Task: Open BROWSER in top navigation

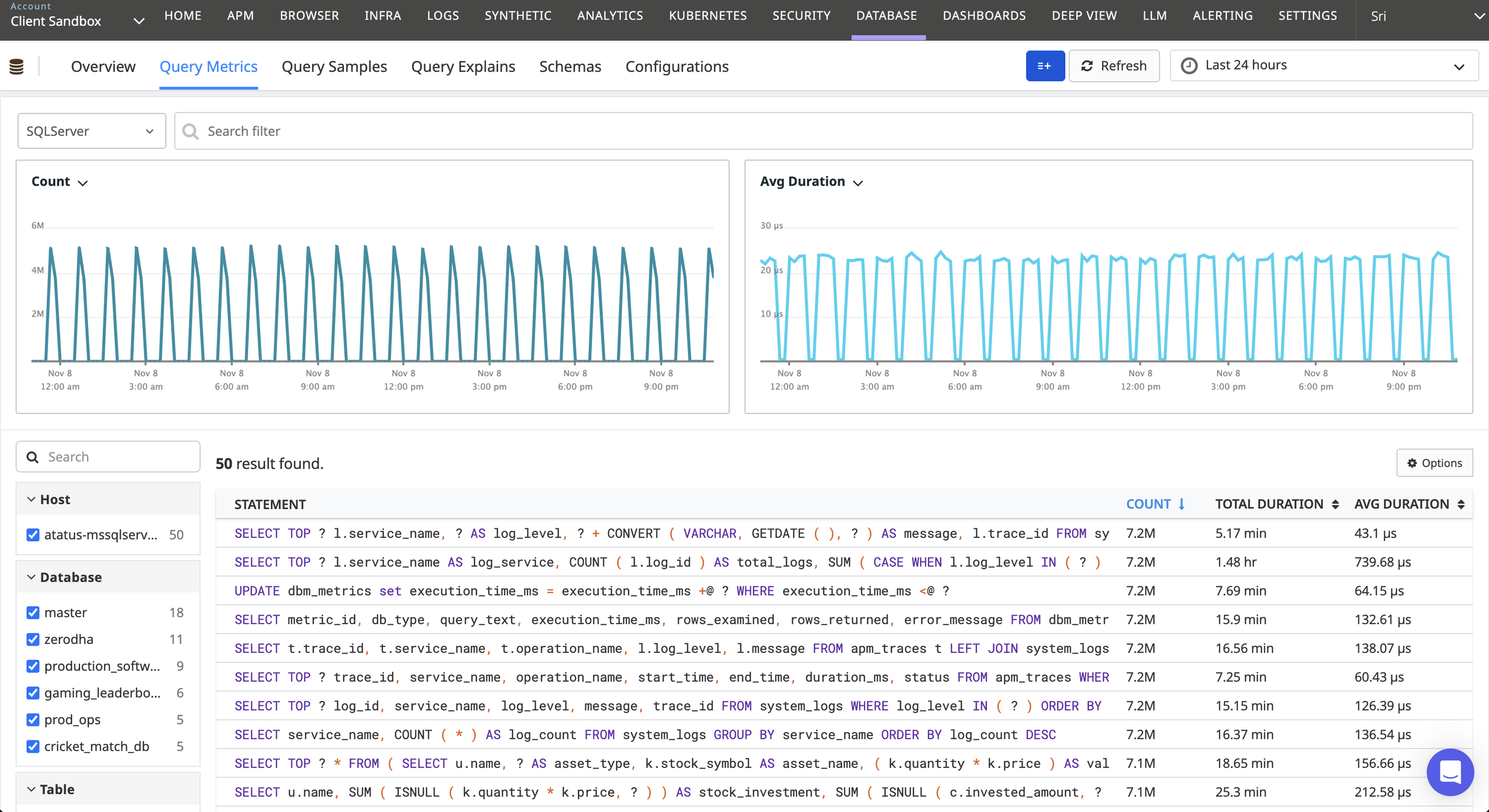Action: pos(309,16)
